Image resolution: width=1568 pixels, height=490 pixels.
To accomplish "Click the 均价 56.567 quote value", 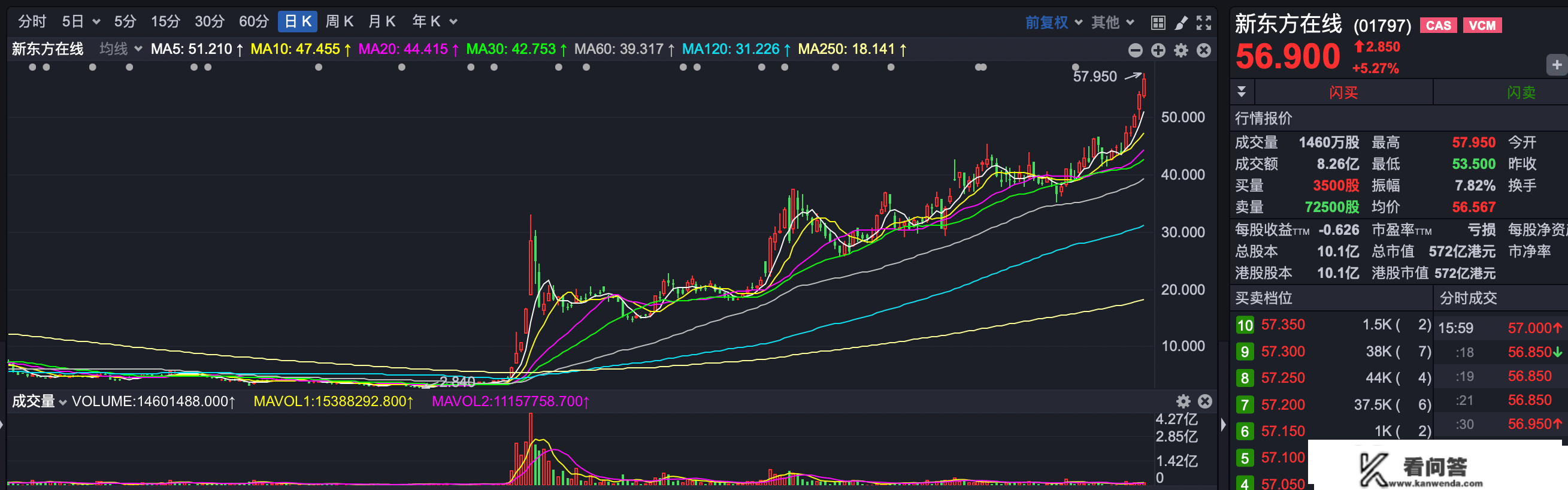I will tap(1473, 207).
